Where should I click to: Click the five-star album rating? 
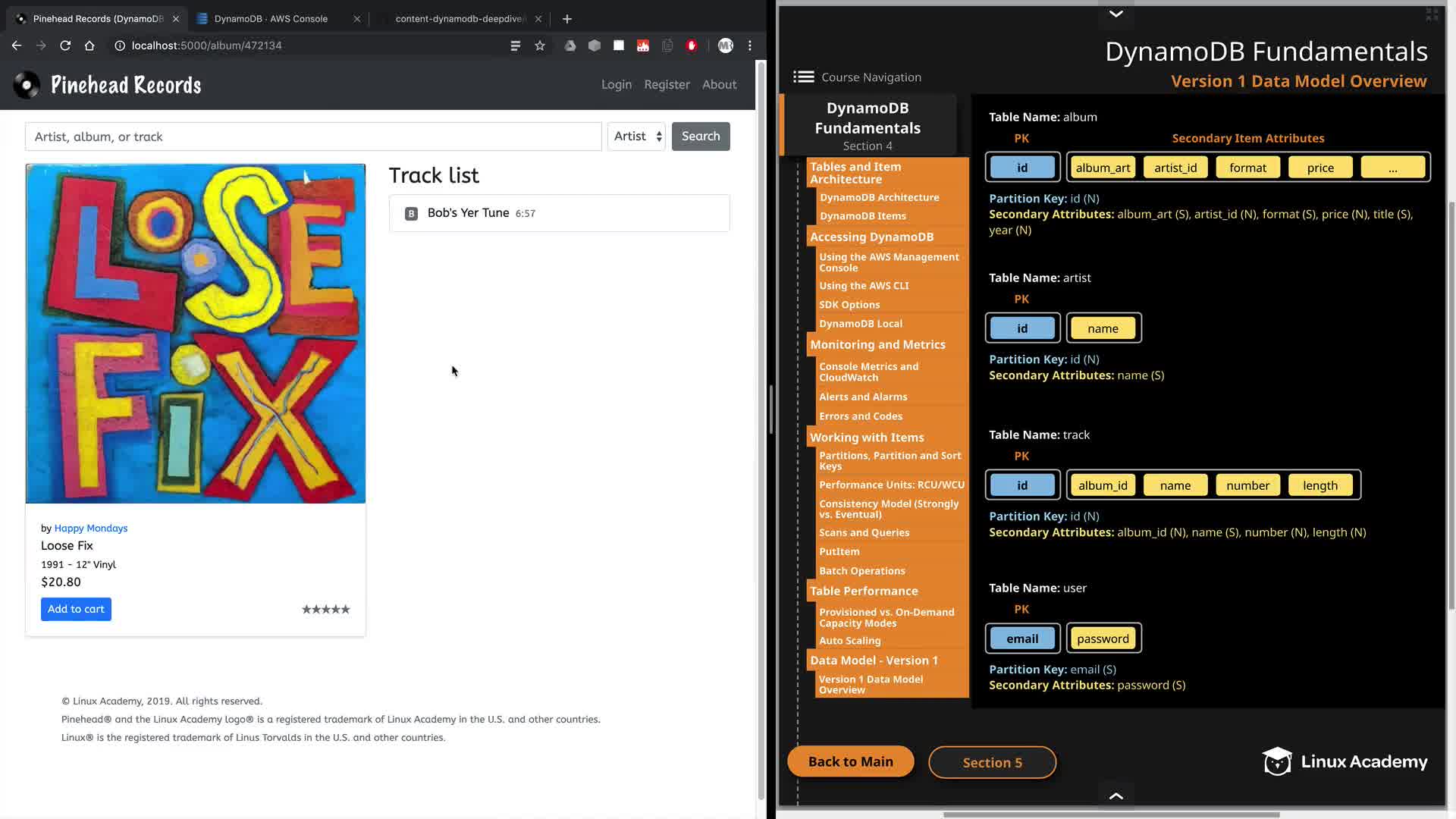[x=326, y=610]
